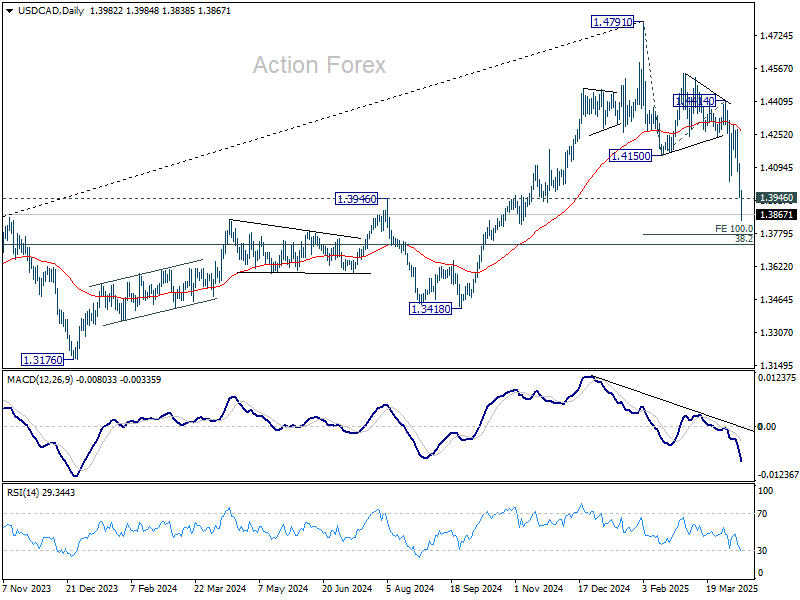Click the 1 Nov 2024 date label
Image resolution: width=800 pixels, height=600 pixels.
[x=539, y=589]
